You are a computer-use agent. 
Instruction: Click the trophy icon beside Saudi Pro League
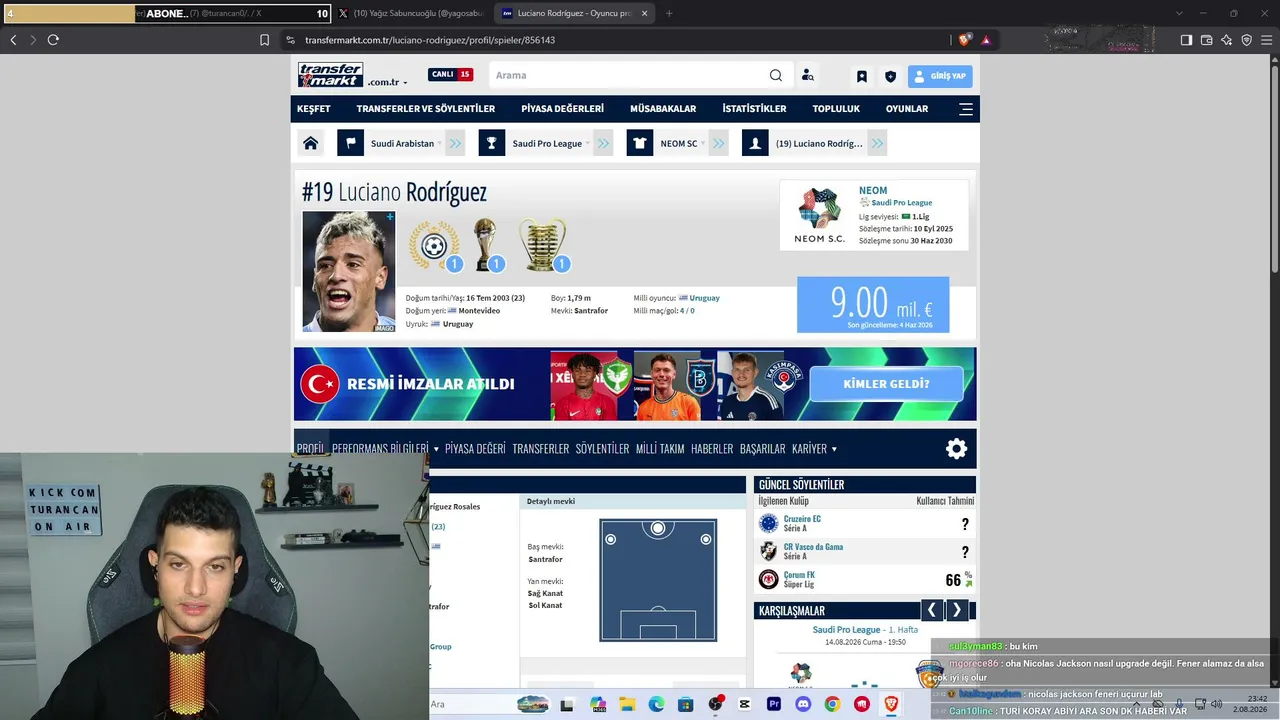491,143
